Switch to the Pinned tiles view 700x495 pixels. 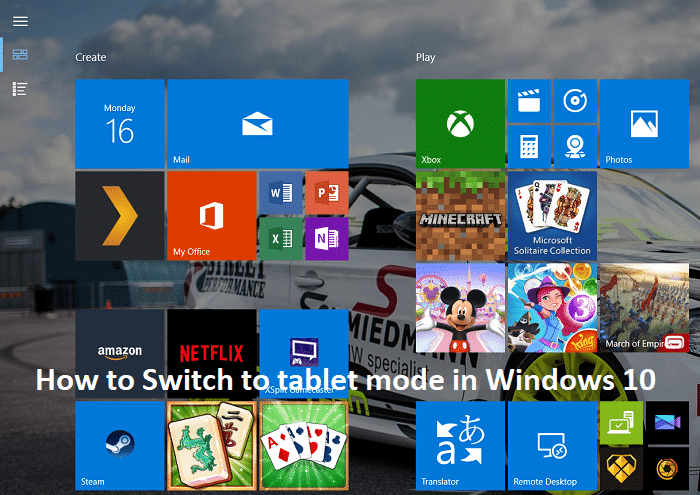20,55
